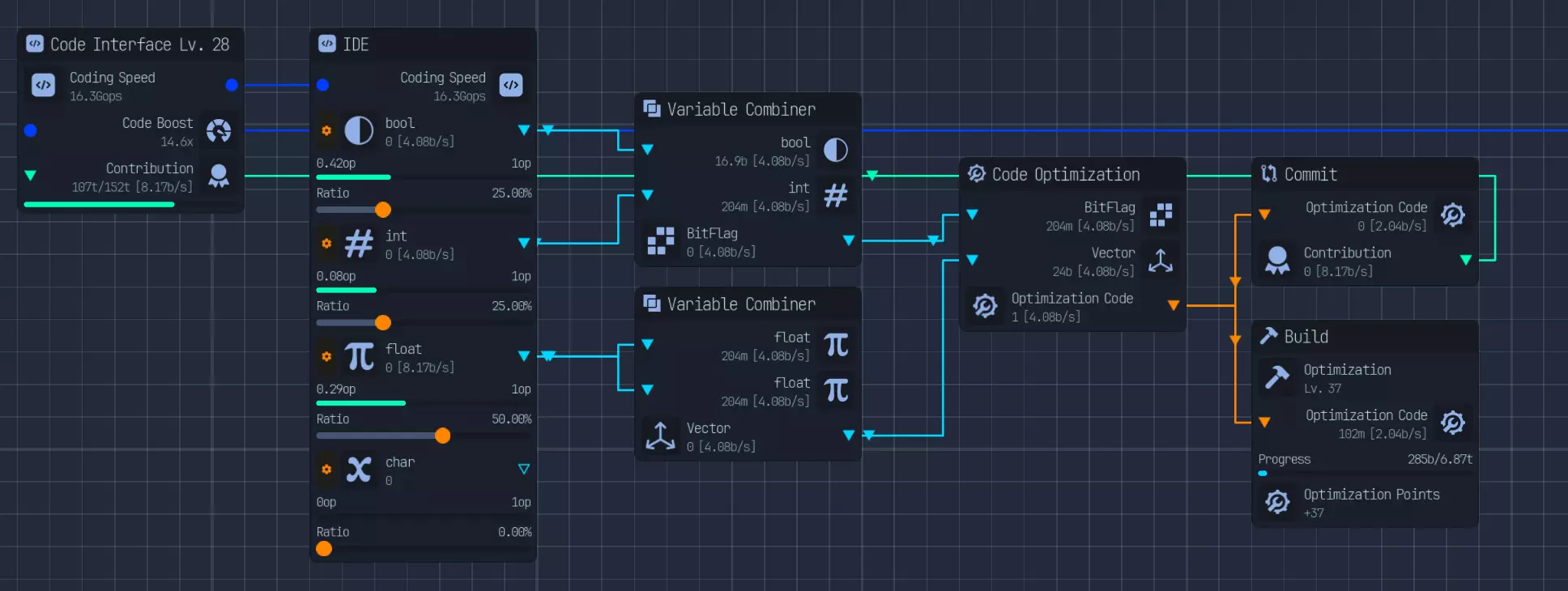Viewport: 1568px width, 591px height.
Task: Click the BitFlag input port on Code Optimization
Action: (x=973, y=215)
